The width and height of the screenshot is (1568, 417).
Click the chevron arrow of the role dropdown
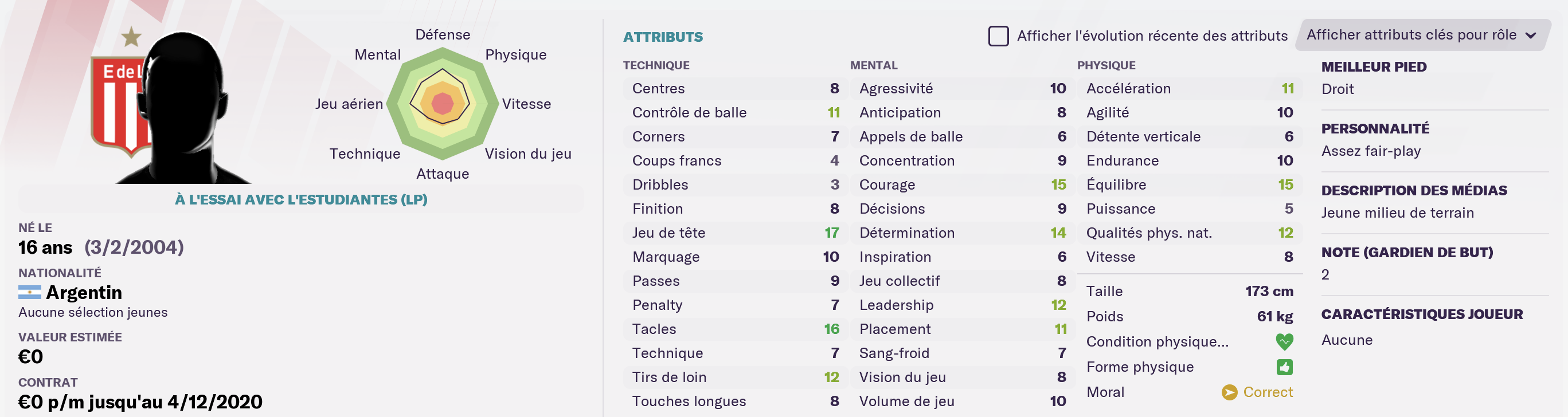(1531, 36)
